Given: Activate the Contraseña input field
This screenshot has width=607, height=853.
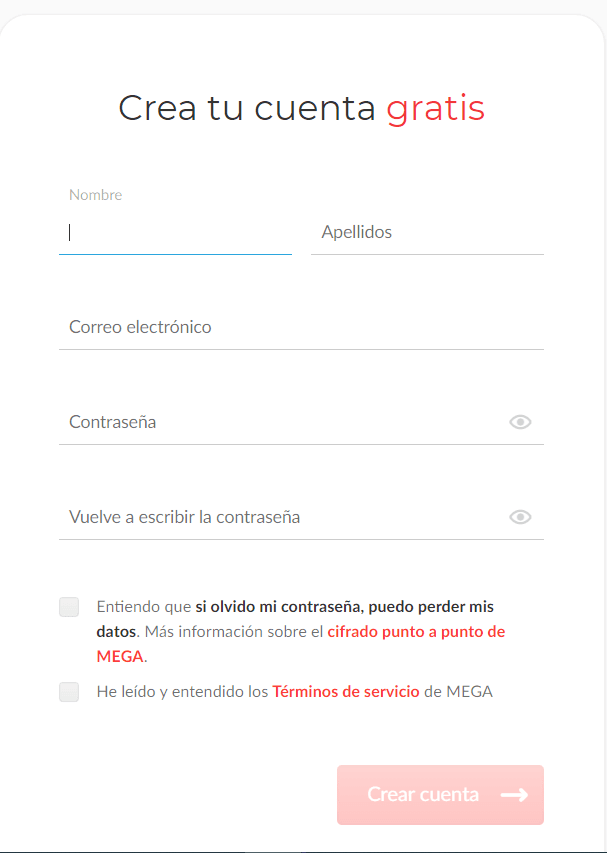Looking at the screenshot, I should (x=283, y=422).
